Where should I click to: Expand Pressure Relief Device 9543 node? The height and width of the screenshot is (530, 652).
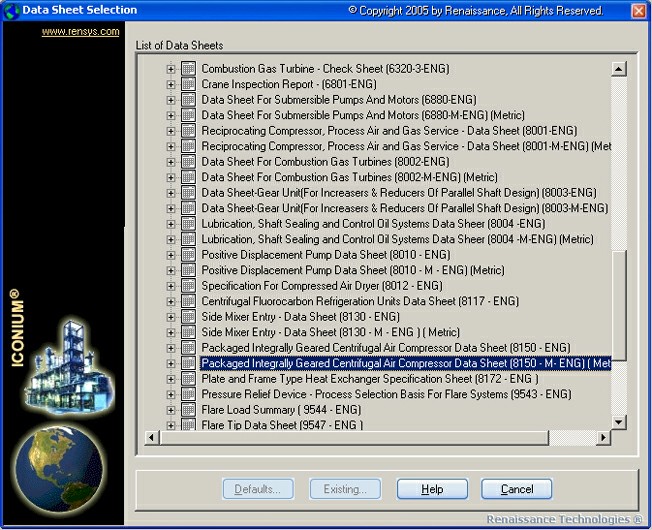pyautogui.click(x=170, y=395)
